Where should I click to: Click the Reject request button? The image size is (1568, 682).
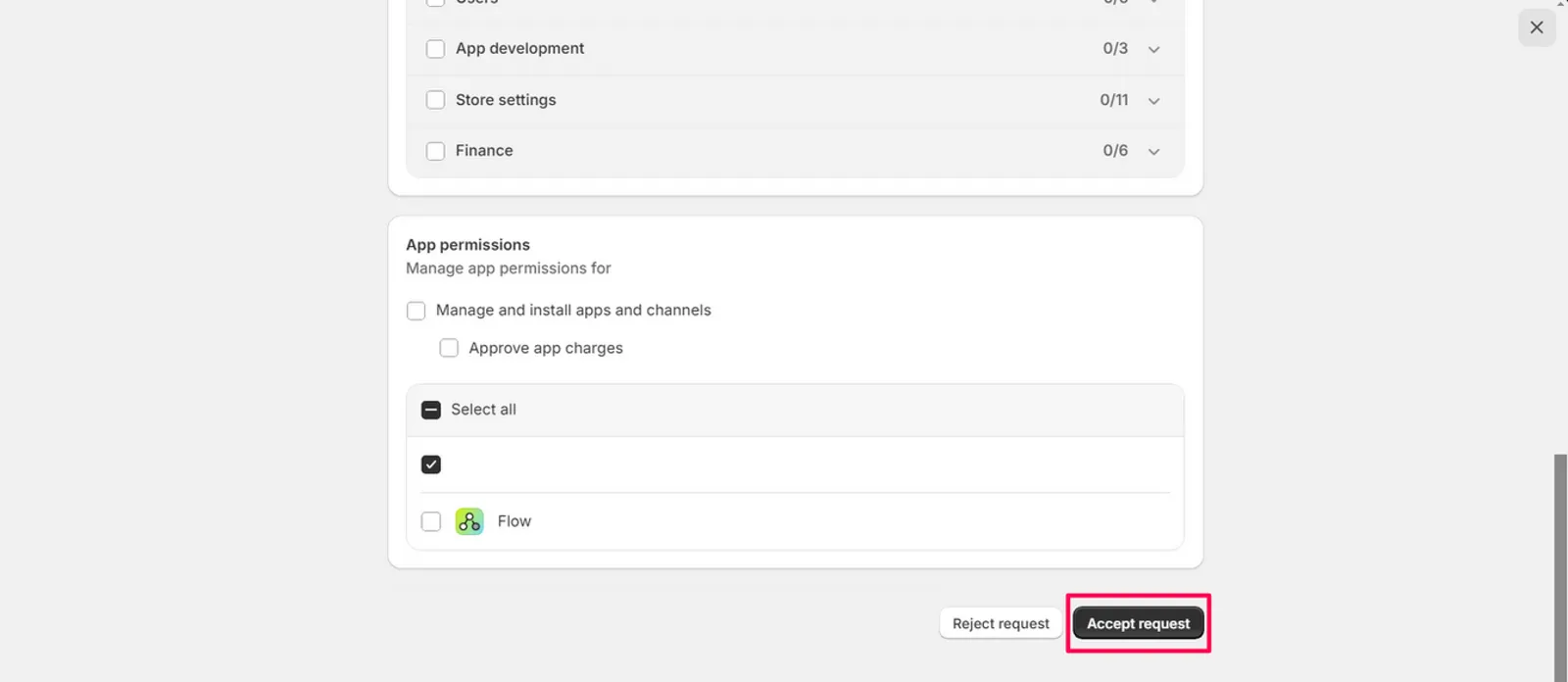tap(1001, 623)
